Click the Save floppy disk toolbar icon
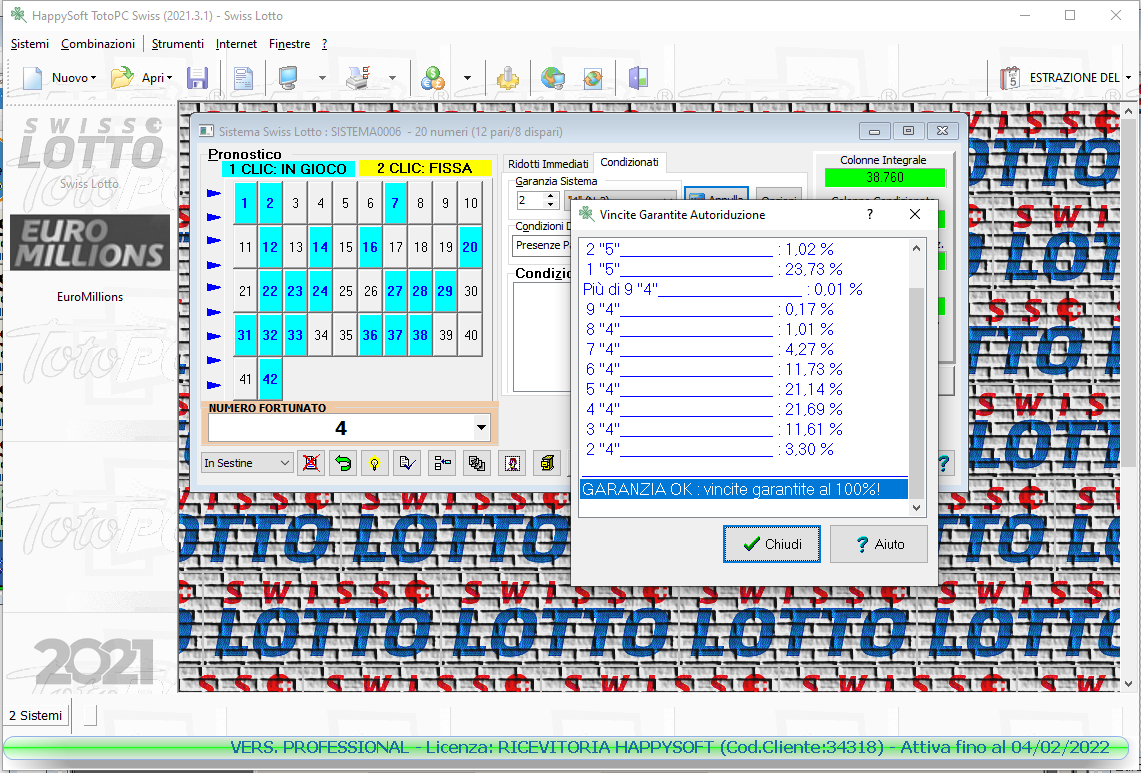Image resolution: width=1141 pixels, height=773 pixels. pyautogui.click(x=197, y=78)
